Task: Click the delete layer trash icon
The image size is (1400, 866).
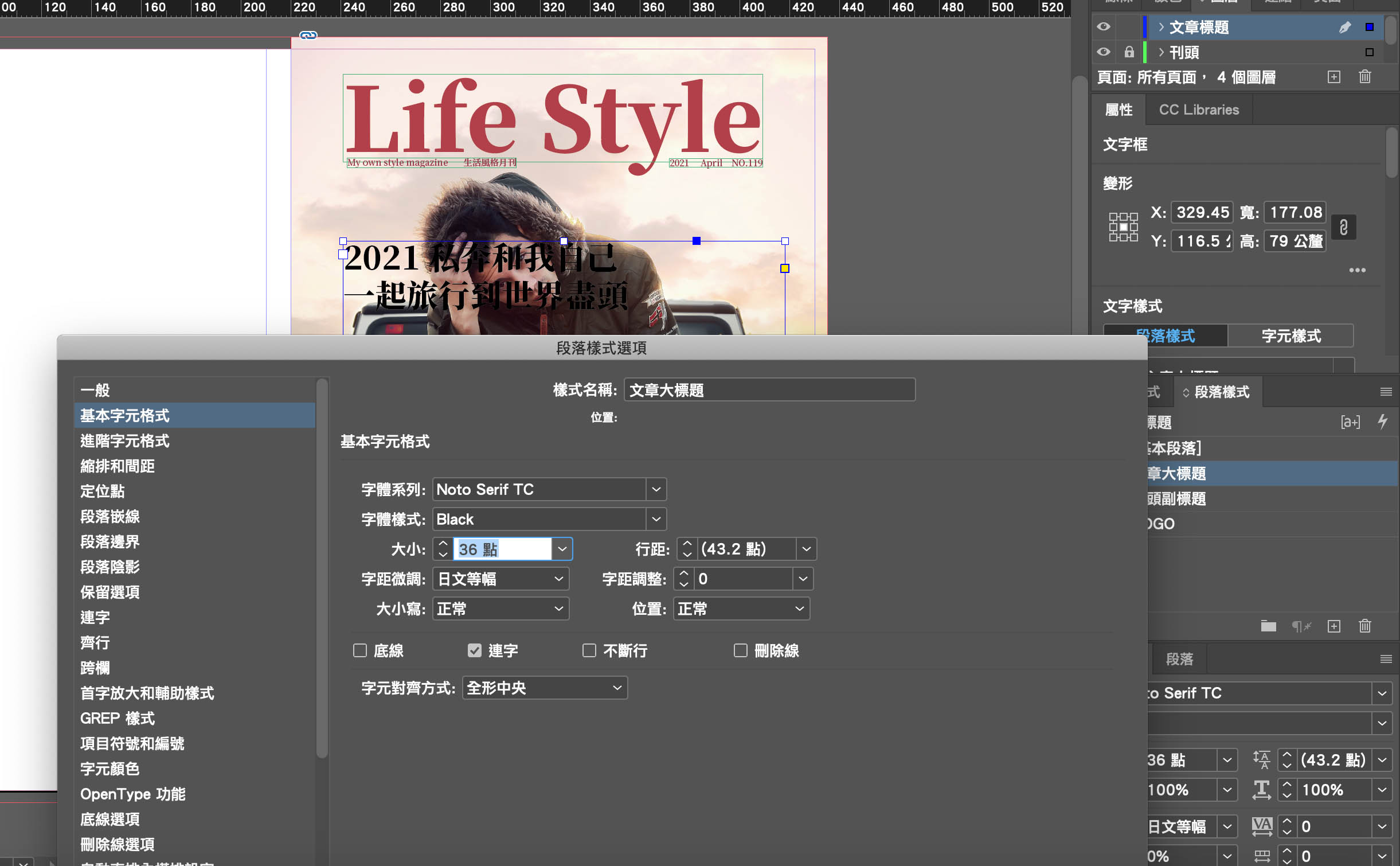Action: pyautogui.click(x=1364, y=77)
